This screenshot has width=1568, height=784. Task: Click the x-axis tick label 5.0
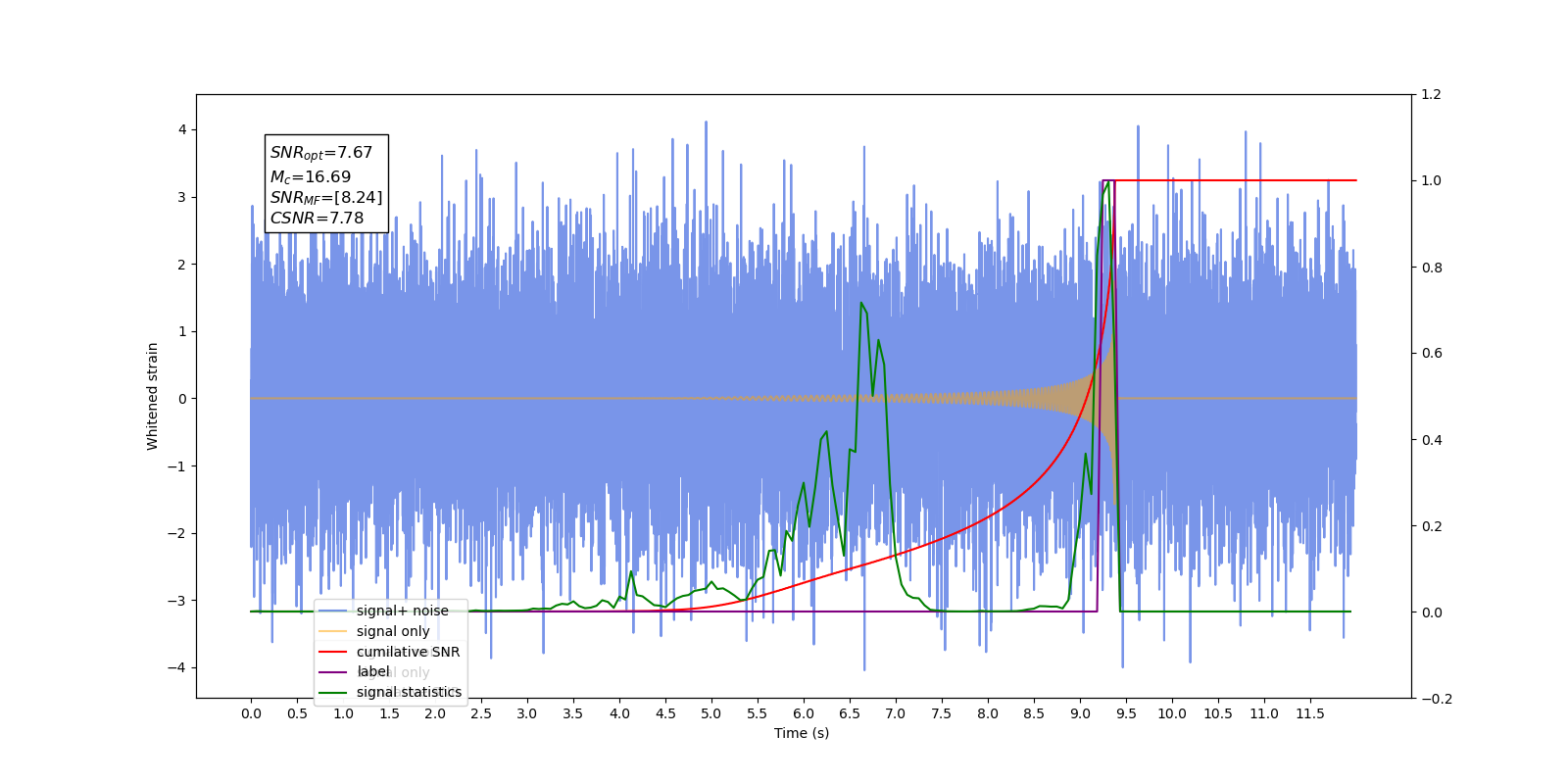(711, 713)
